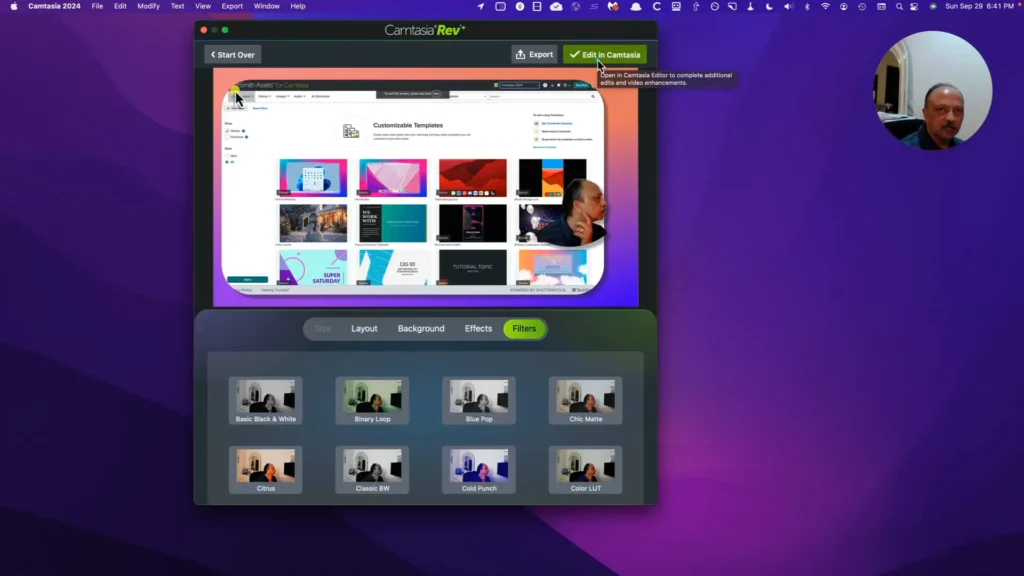Open Spotlight search icon
Image resolution: width=1024 pixels, height=576 pixels.
(899, 7)
